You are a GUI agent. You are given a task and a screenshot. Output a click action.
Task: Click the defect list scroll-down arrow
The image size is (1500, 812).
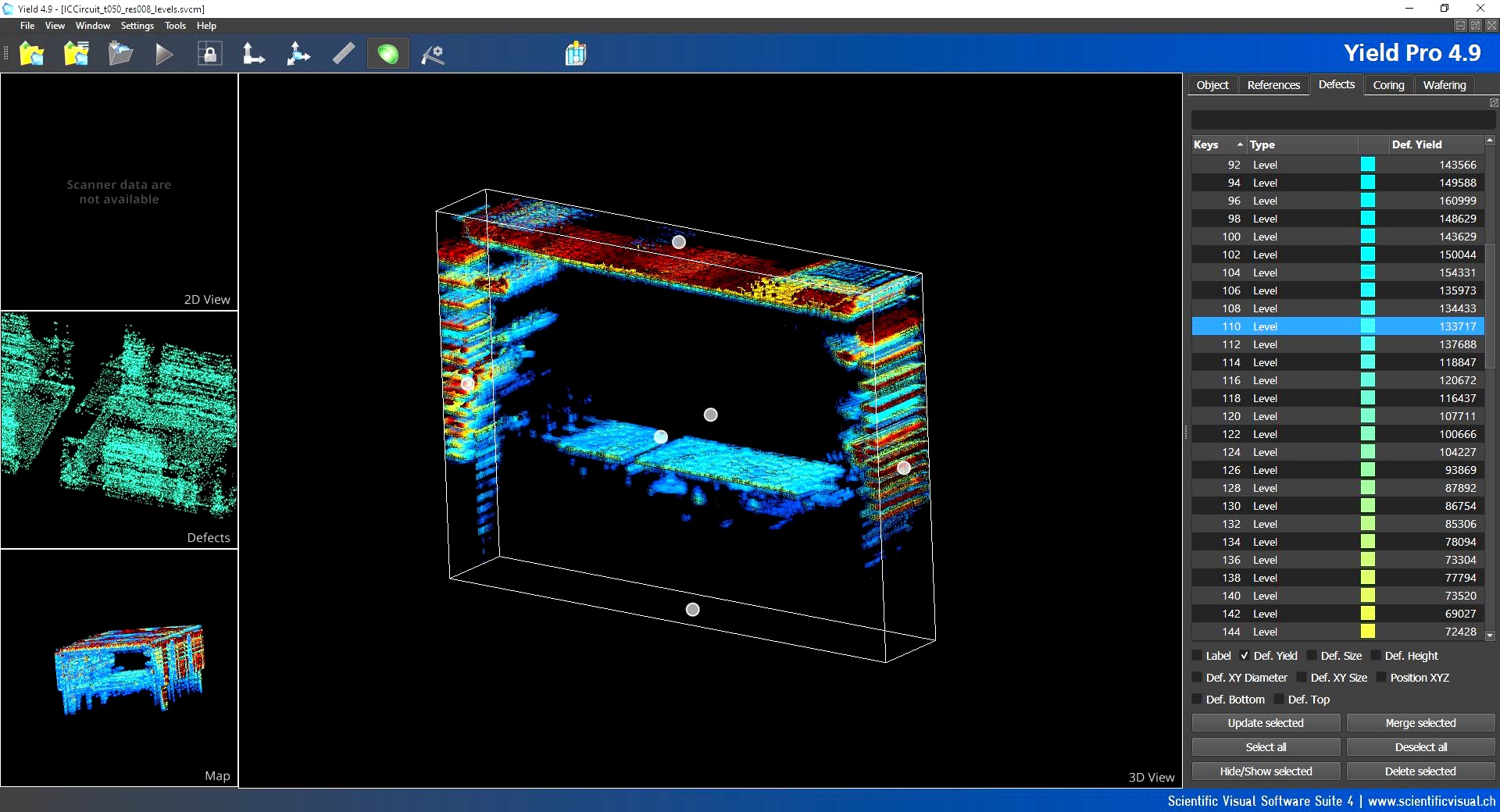tap(1490, 636)
